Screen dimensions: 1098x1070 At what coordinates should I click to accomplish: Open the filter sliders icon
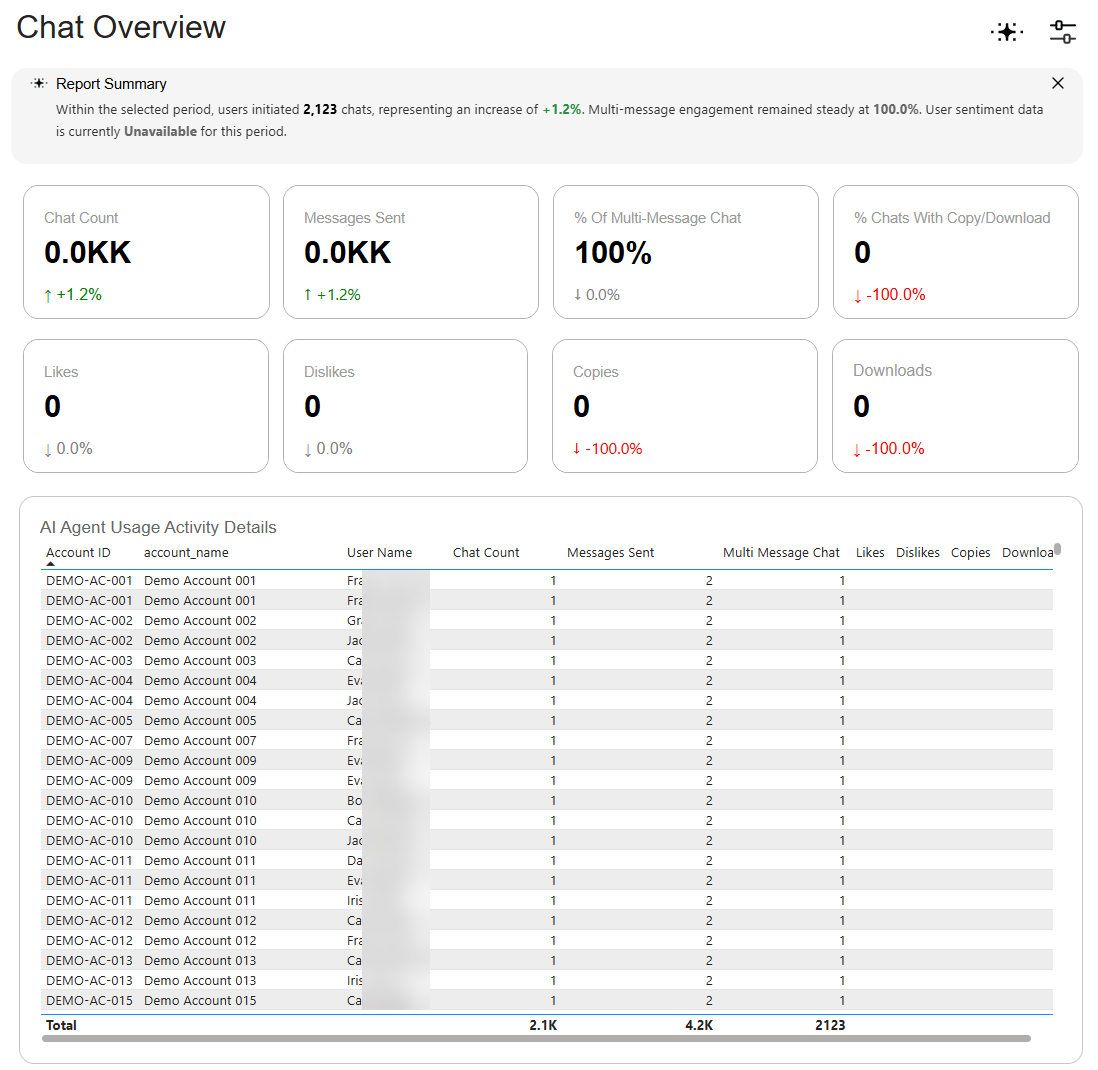tap(1063, 32)
